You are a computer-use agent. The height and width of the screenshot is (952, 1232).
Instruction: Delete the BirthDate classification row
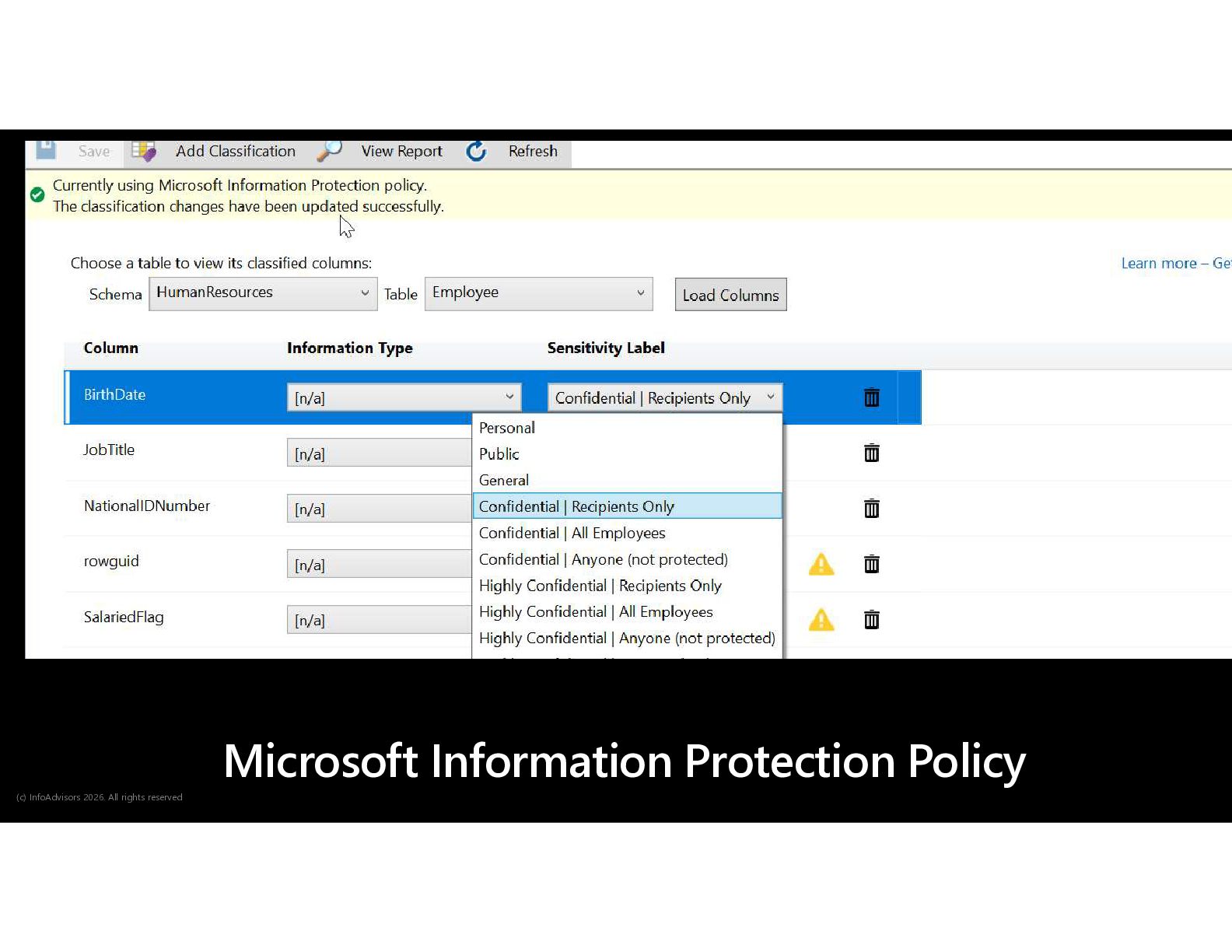point(871,397)
